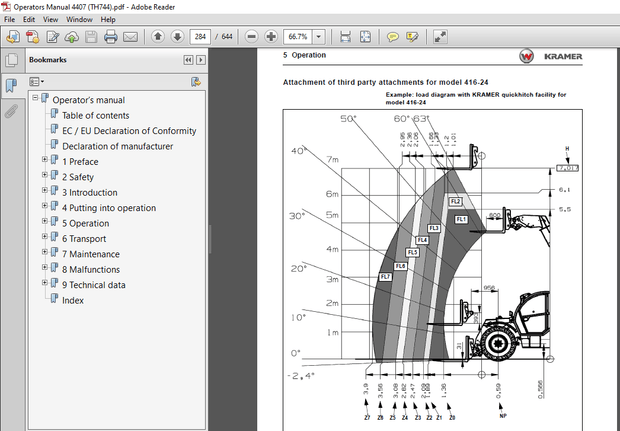Open the Bookmarks panel ribbon icon
Screen dimensions: 620x431
click(x=12, y=85)
